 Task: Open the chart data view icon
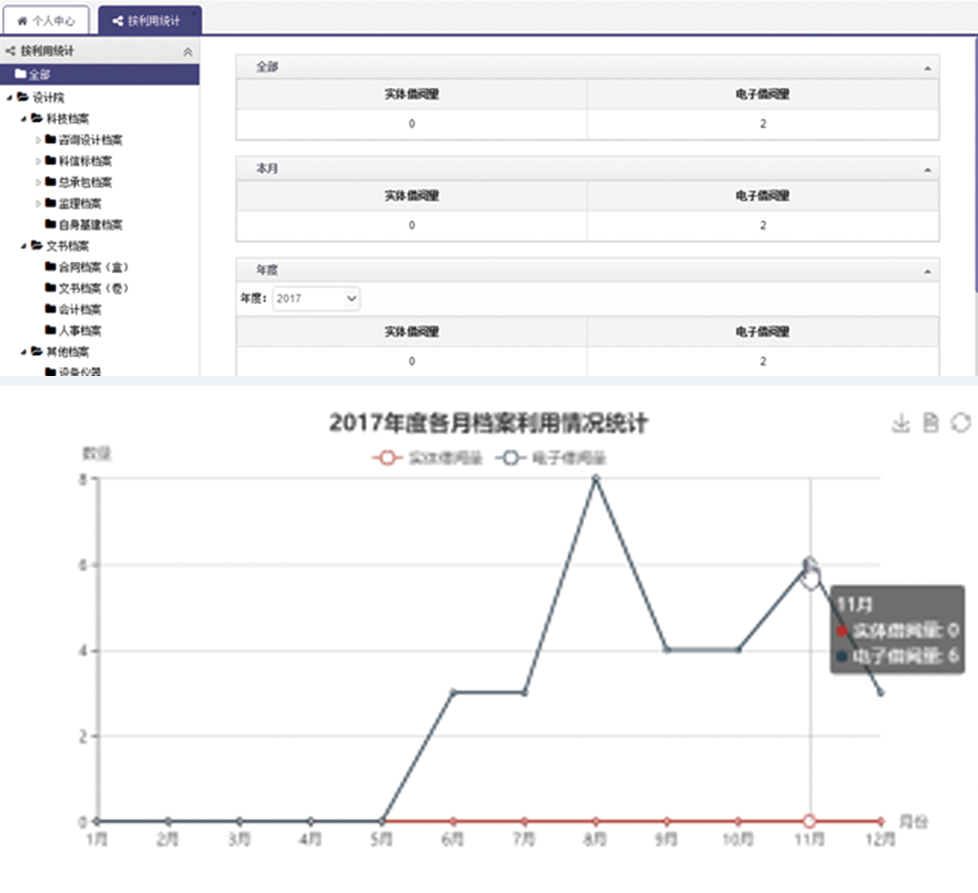point(930,424)
